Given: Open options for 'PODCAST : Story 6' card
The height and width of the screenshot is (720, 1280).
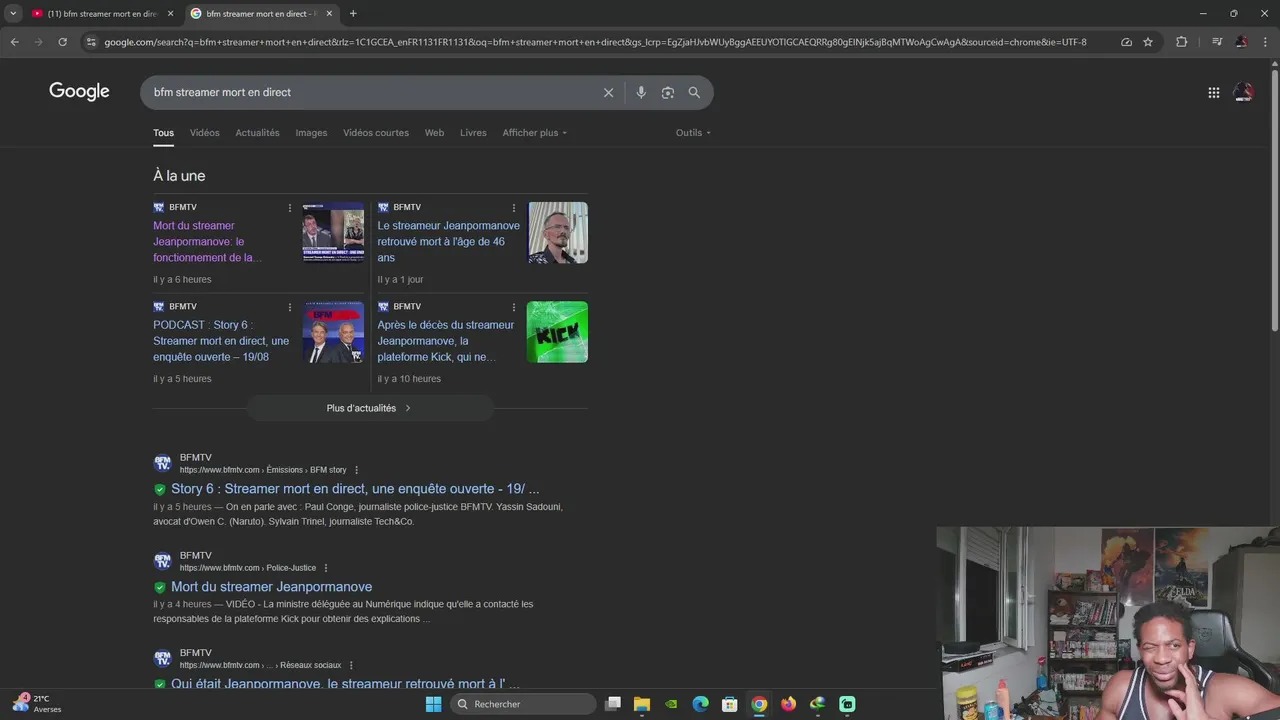Looking at the screenshot, I should pos(290,307).
